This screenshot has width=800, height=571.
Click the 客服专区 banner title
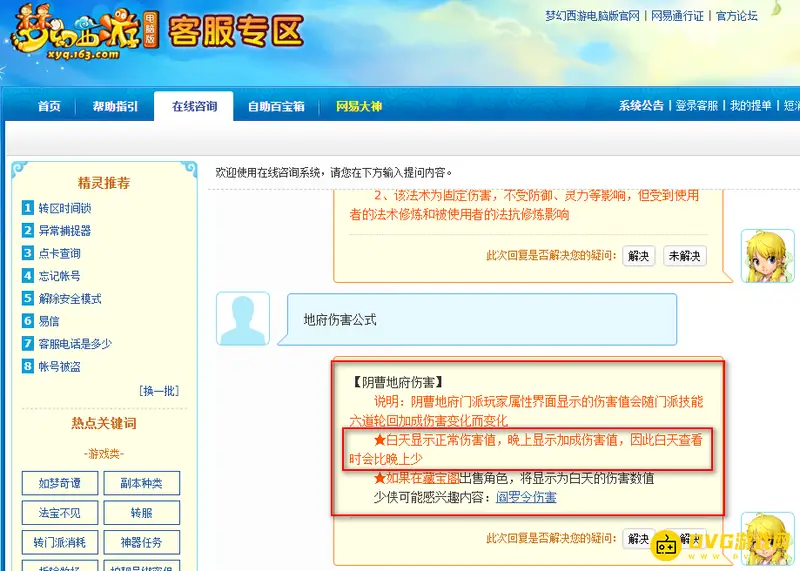236,31
